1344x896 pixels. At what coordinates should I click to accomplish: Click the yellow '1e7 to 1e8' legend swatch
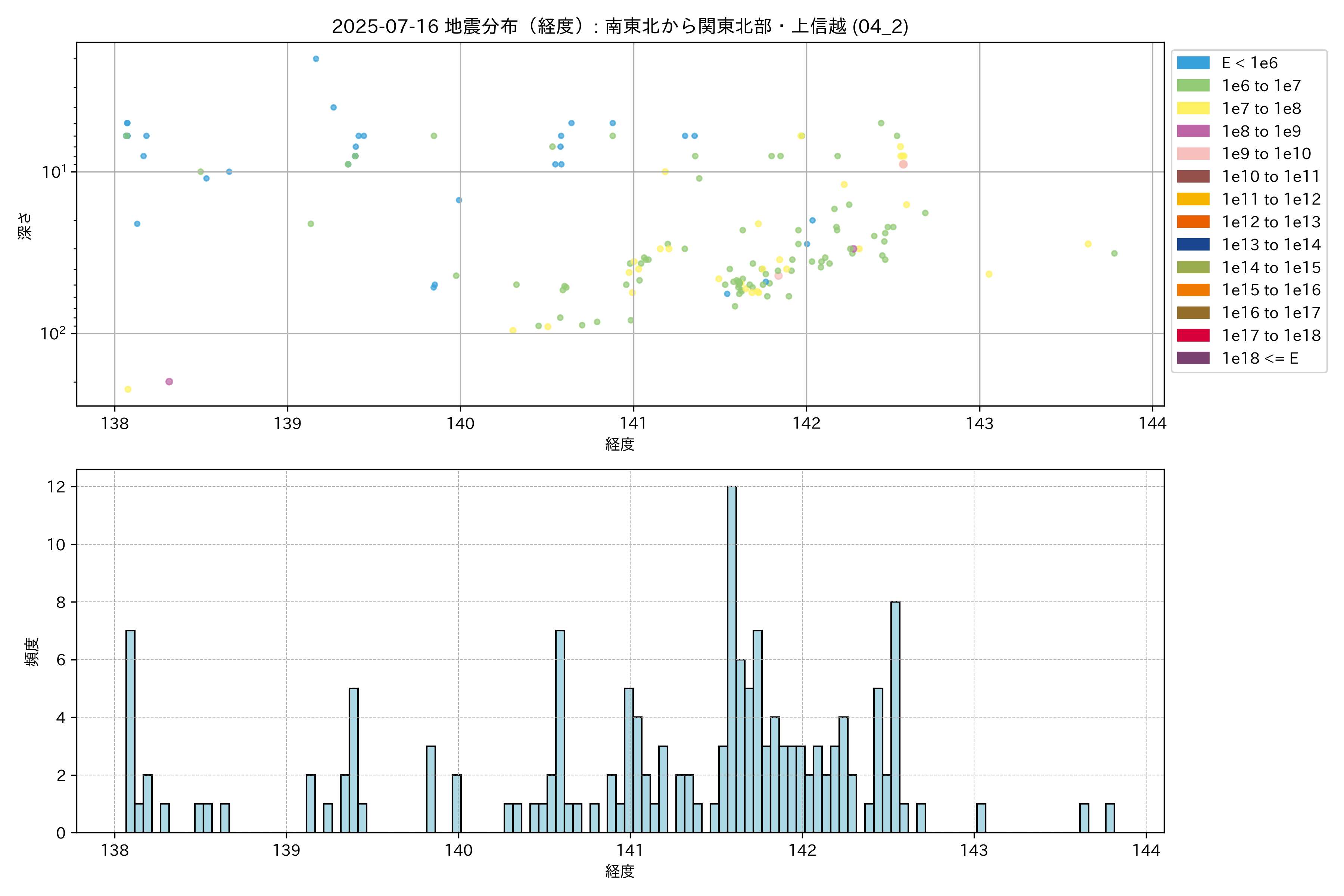click(1192, 109)
